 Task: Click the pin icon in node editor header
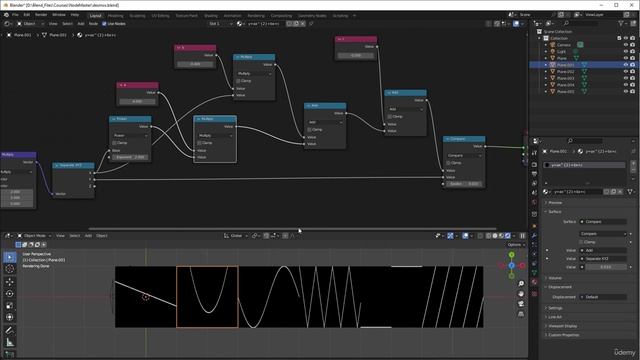(x=311, y=24)
